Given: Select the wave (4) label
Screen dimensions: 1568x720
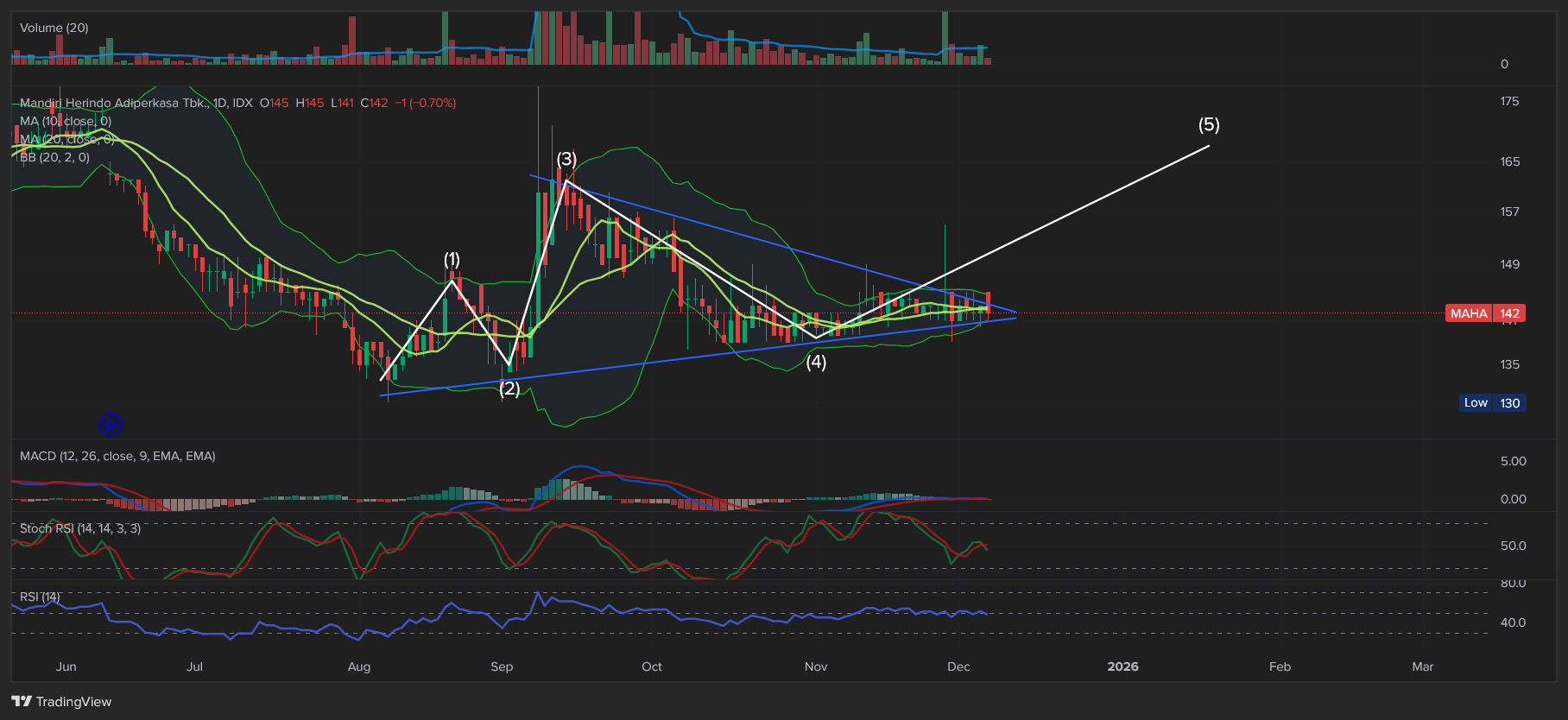Looking at the screenshot, I should pos(816,363).
